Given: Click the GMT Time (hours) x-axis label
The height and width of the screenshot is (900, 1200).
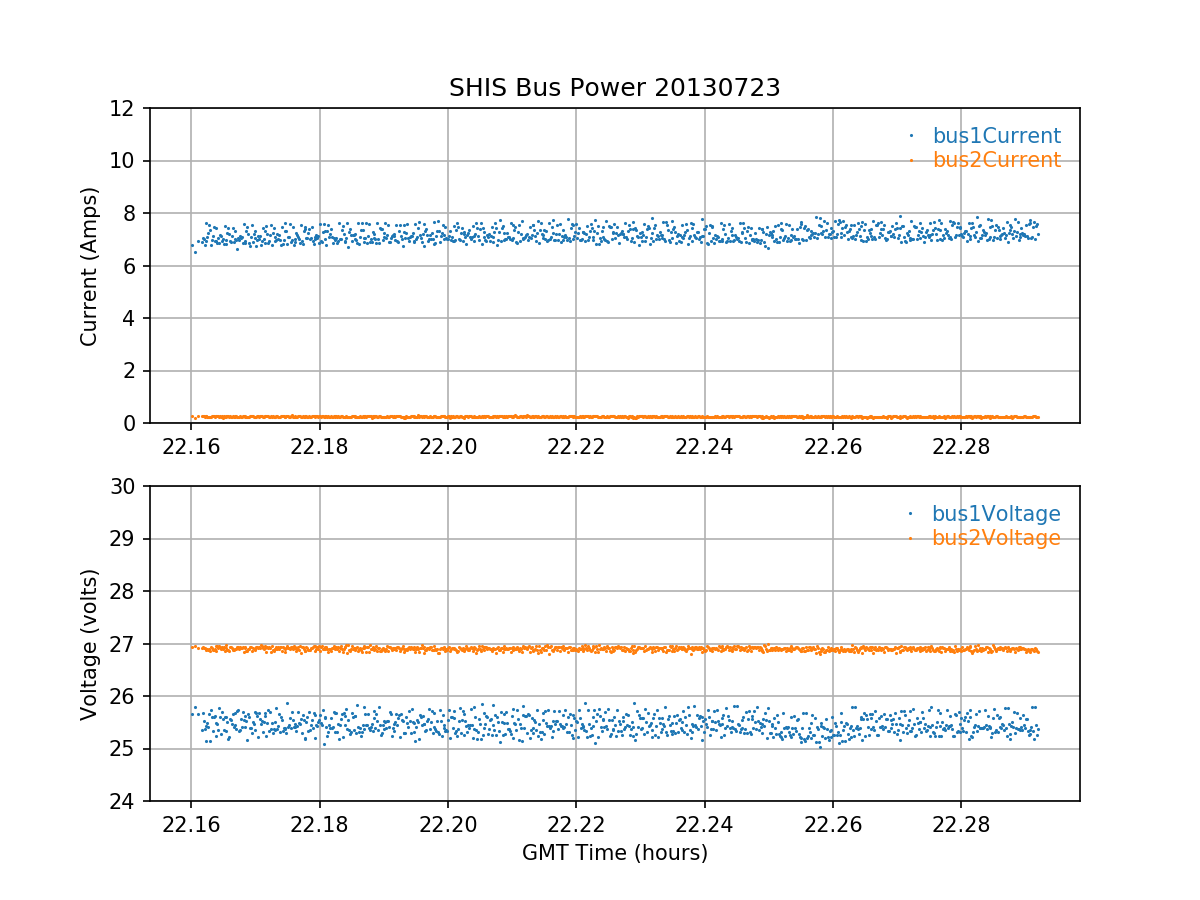Looking at the screenshot, I should click(x=614, y=853).
